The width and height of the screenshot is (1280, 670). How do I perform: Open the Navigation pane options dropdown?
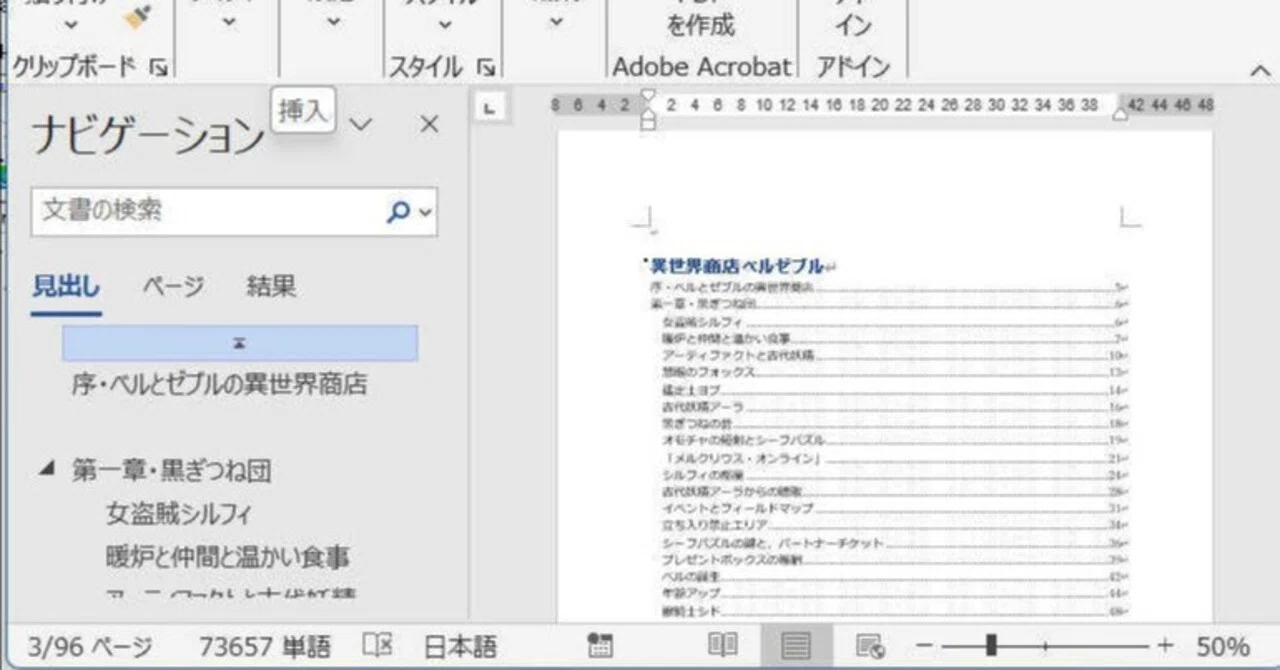click(x=360, y=124)
